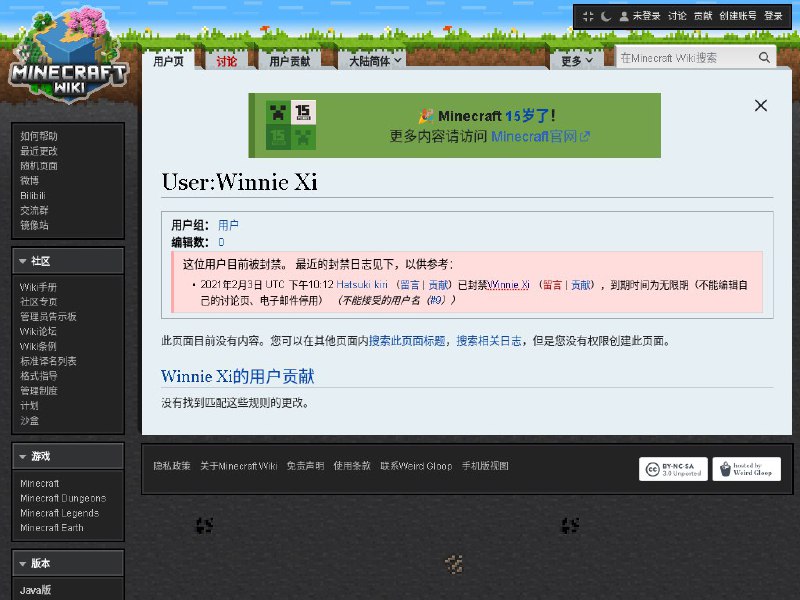Open Minecraft Dungeons in the sidebar
Screen dimensions: 800x600
pyautogui.click(x=62, y=498)
